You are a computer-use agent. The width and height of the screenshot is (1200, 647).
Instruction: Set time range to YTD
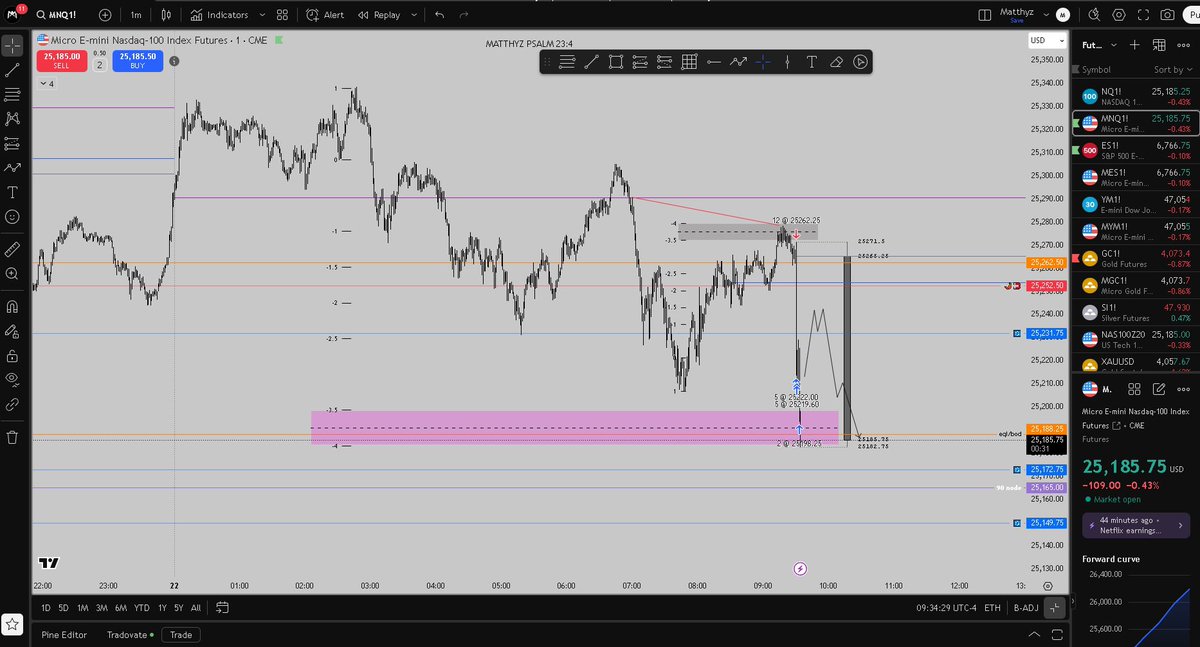tap(142, 607)
